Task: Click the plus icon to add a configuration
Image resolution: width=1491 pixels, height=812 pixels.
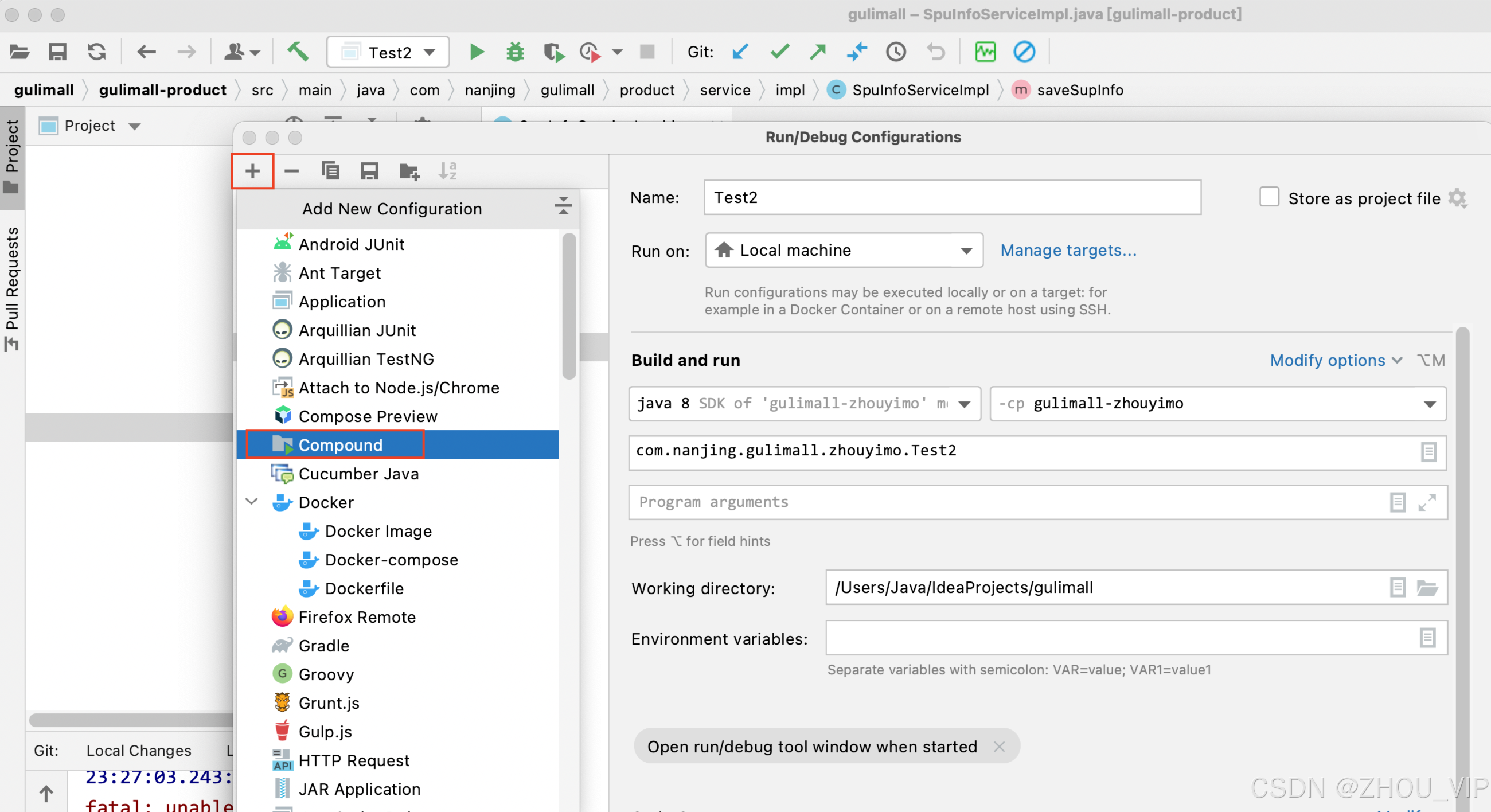Action: click(x=252, y=171)
